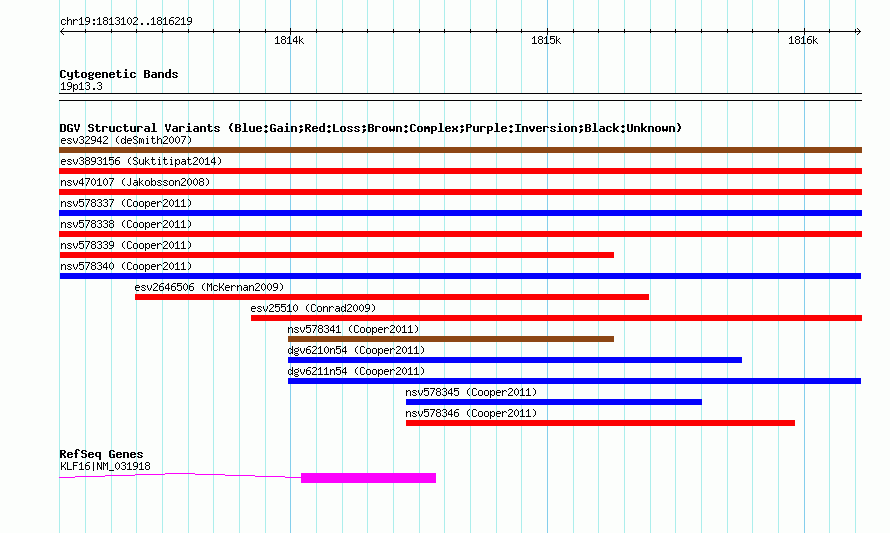Click the left arrow on the ruler

[62, 32]
